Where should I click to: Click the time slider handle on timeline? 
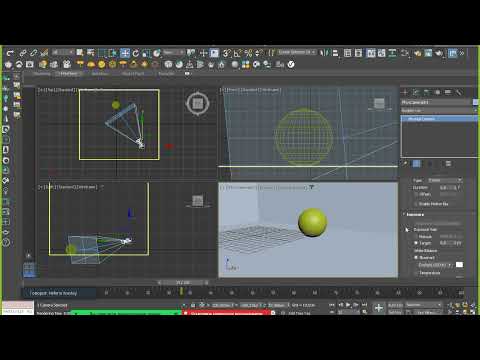pyautogui.click(x=183, y=283)
